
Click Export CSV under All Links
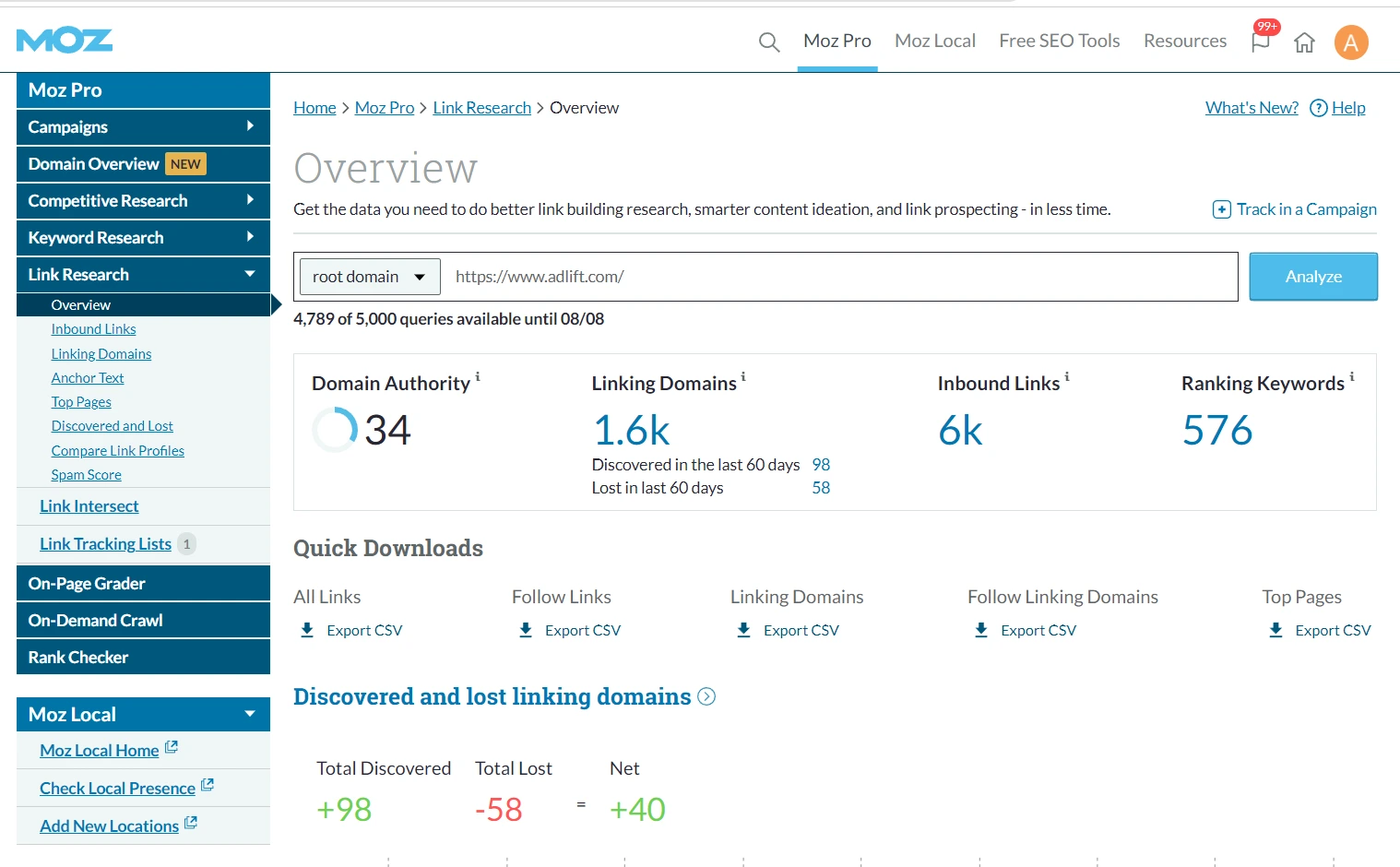click(x=364, y=630)
